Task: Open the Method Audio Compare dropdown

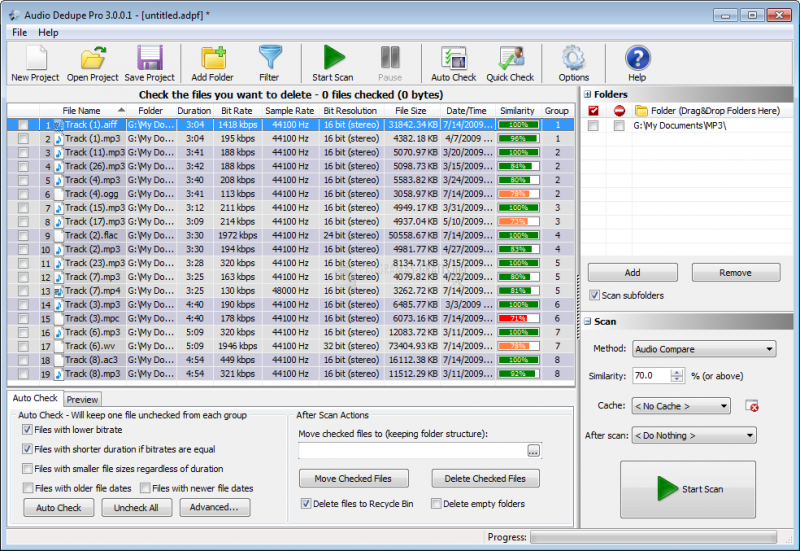Action: click(704, 349)
